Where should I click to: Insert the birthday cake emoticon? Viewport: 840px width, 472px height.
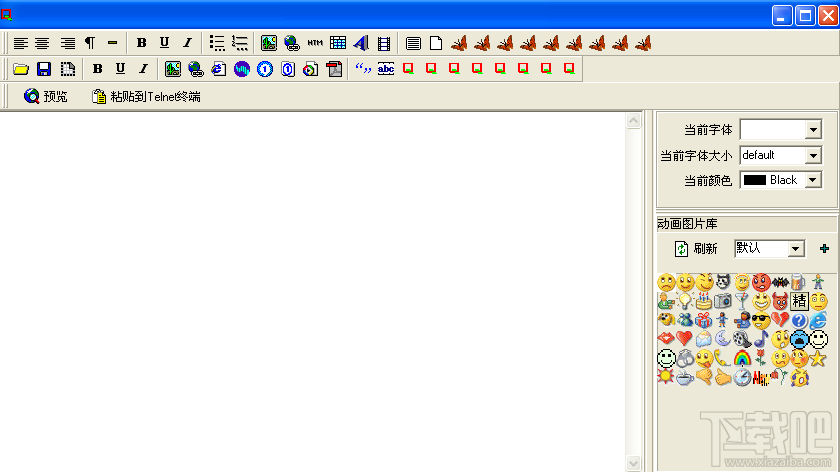[x=704, y=301]
